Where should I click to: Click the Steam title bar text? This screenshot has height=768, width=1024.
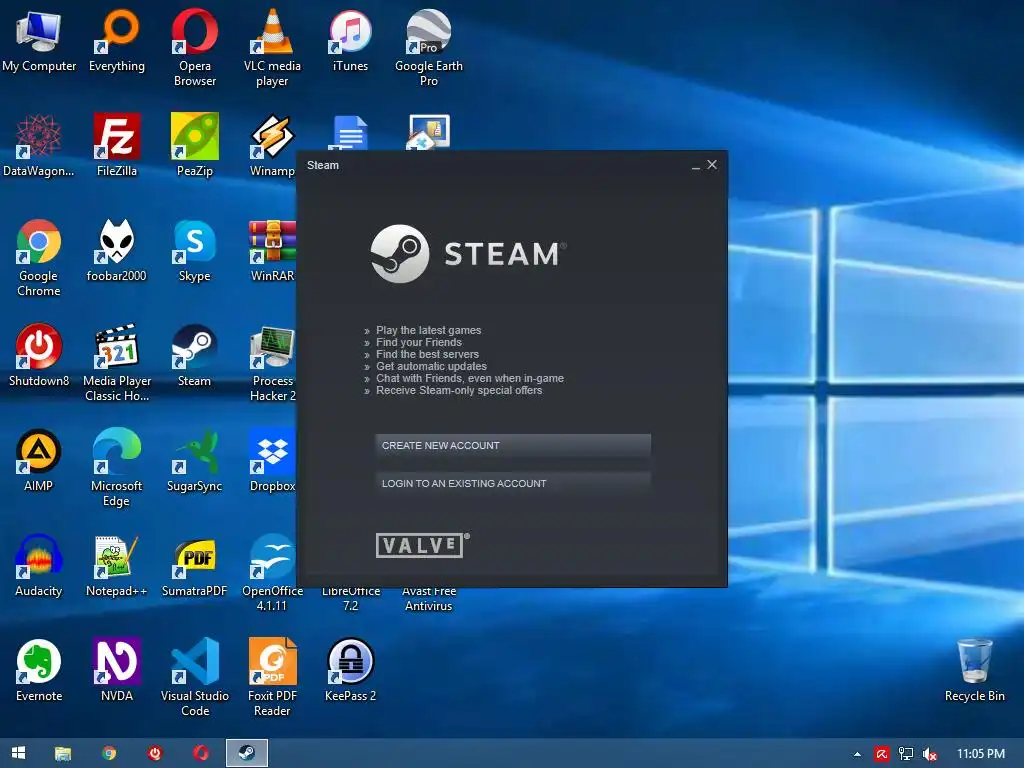point(323,165)
